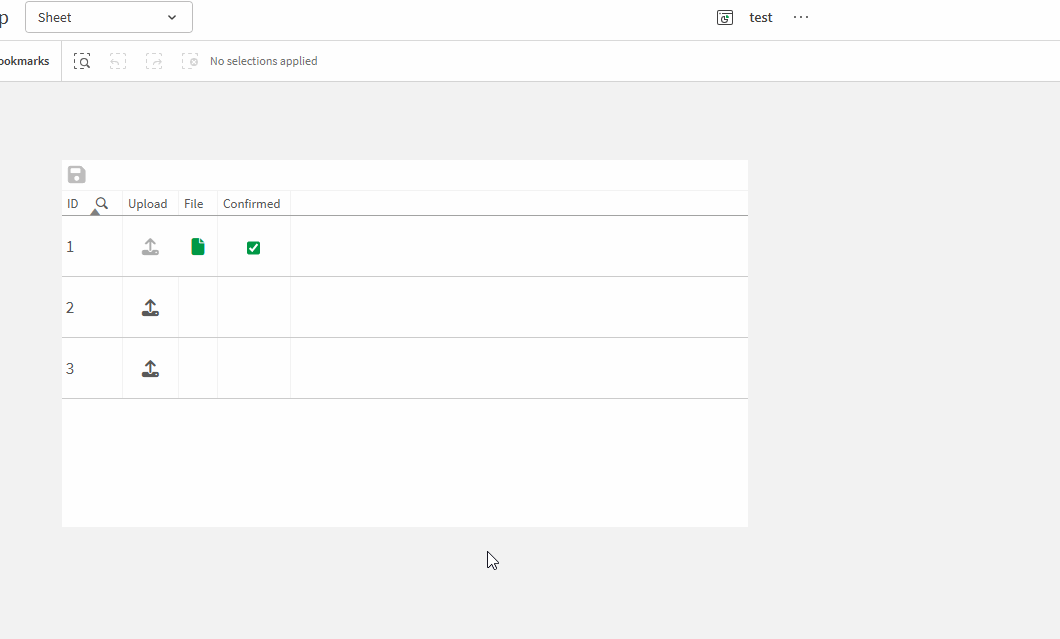Open the three-dot more options menu
Screen dimensions: 1060x639
801,17
